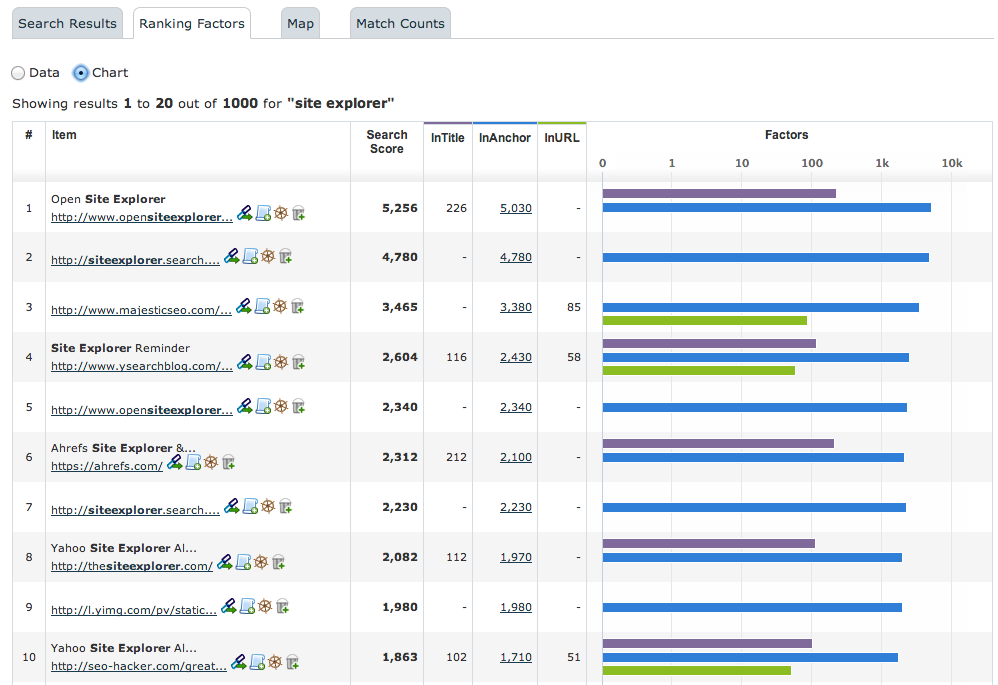Viewport: 998px width, 685px height.
Task: Click bucket icon in row scored 4,780
Action: click(x=286, y=257)
